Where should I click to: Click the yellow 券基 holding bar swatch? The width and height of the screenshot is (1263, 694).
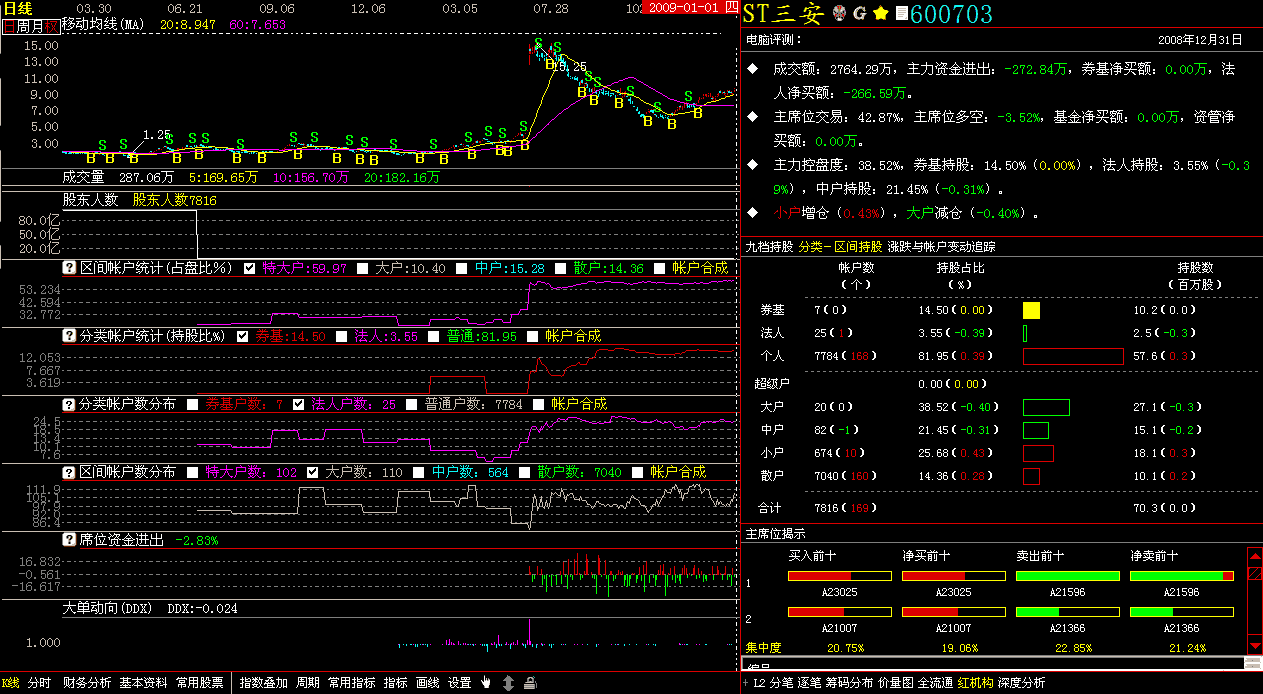click(x=1031, y=311)
